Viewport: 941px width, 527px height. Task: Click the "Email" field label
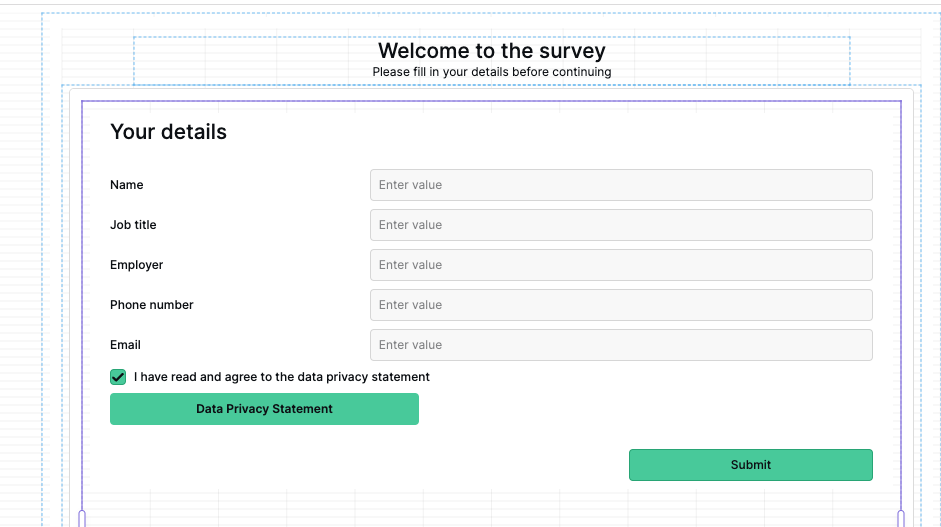point(125,345)
